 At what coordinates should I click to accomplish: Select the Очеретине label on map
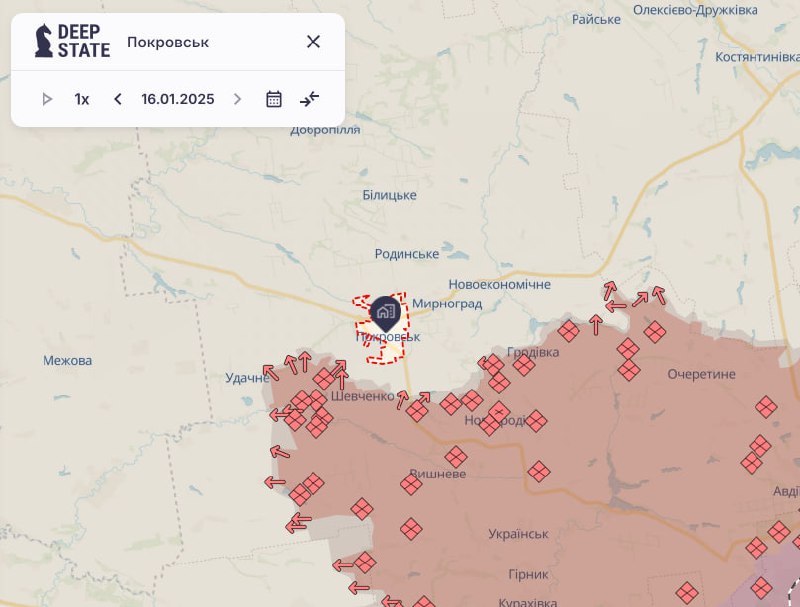701,374
